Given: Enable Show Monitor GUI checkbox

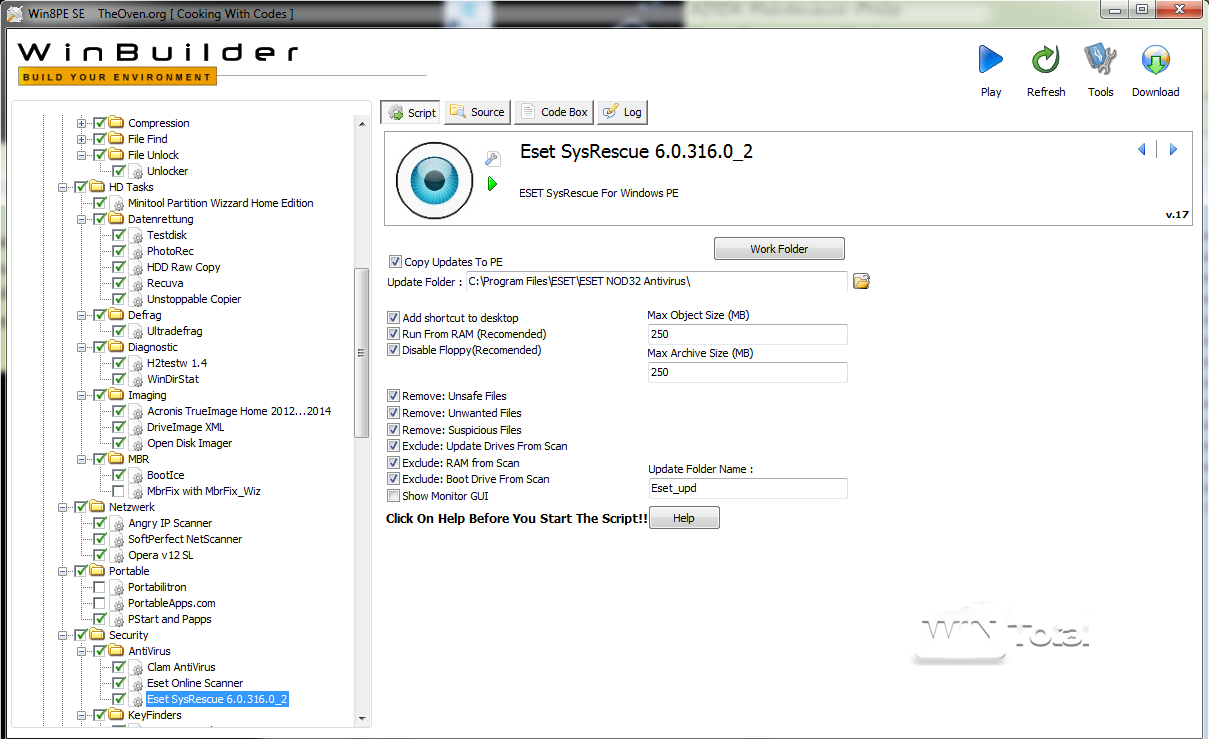Looking at the screenshot, I should (x=393, y=495).
